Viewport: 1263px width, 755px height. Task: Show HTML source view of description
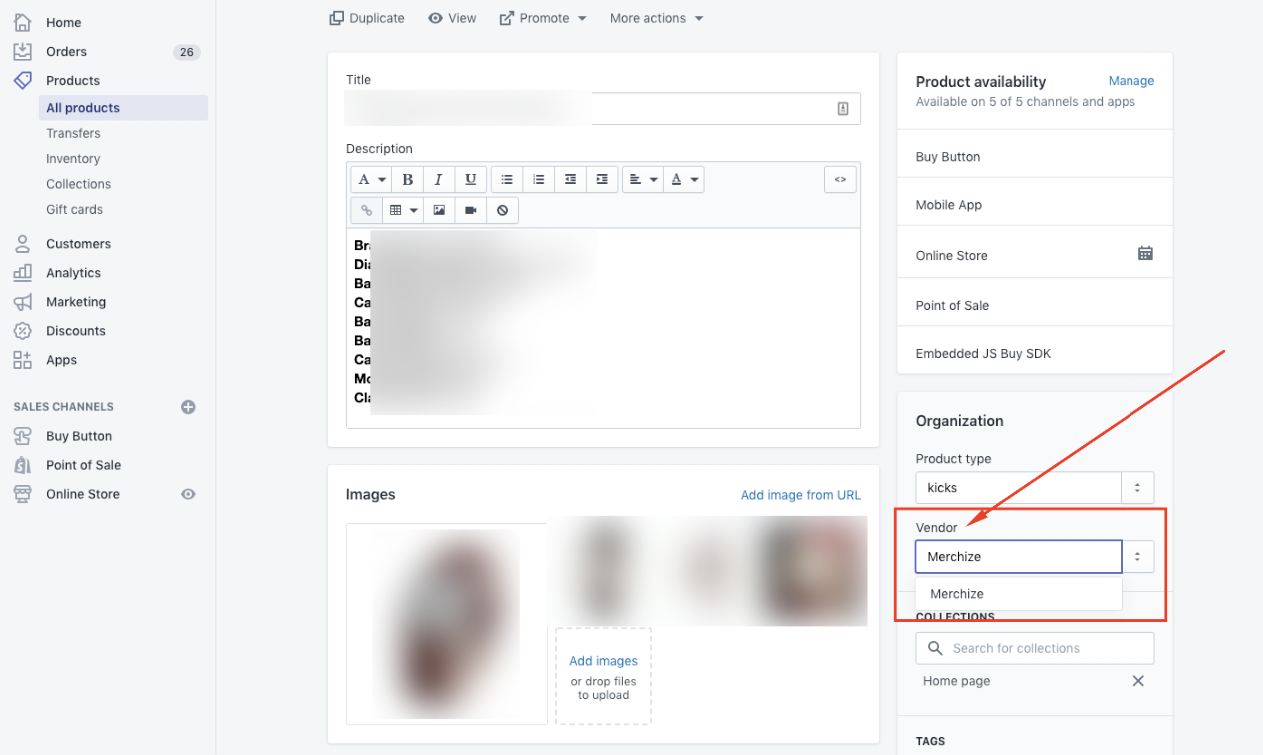pos(840,180)
